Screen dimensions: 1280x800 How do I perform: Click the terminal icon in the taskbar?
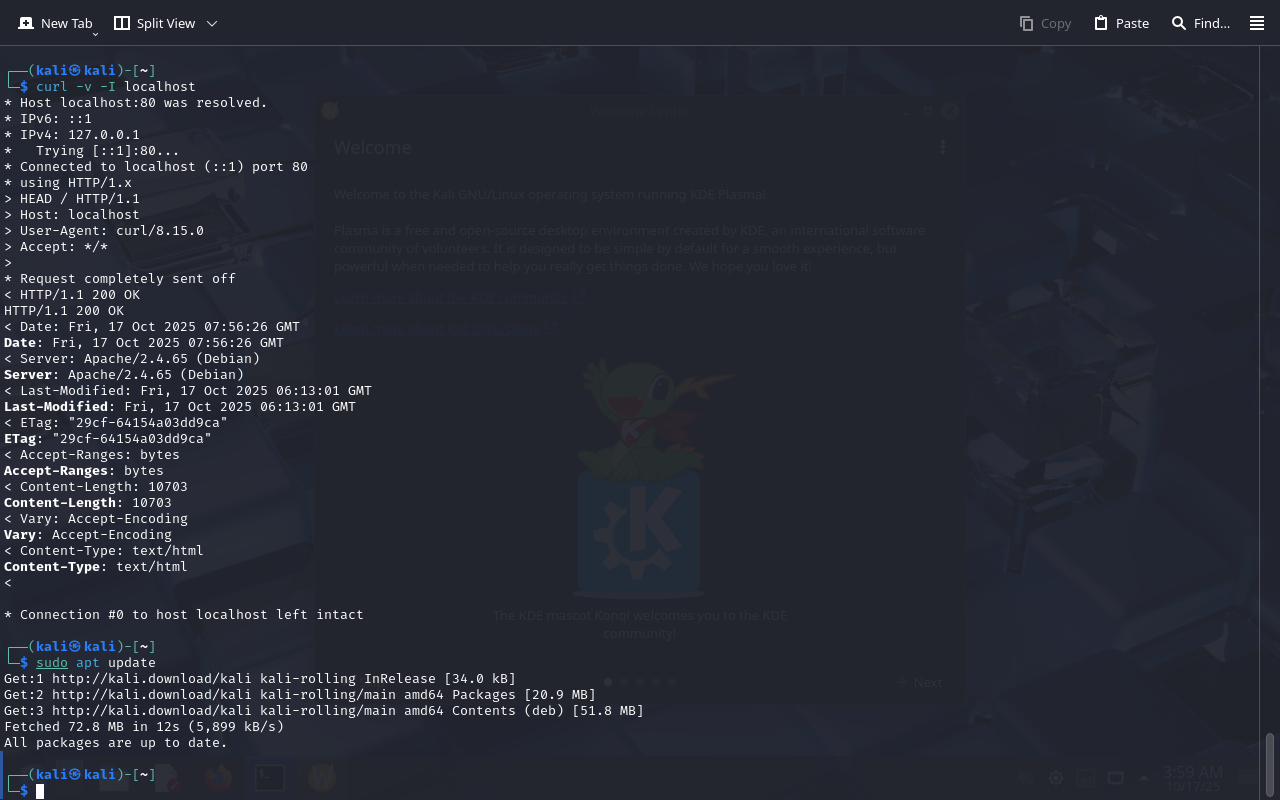point(269,778)
